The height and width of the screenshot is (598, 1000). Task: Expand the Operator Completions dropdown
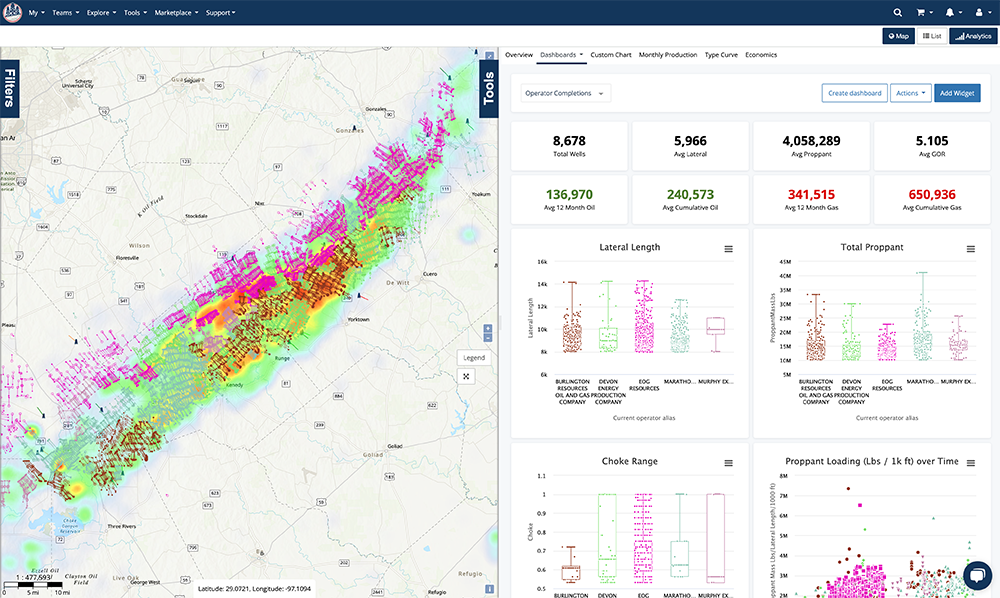coord(566,93)
